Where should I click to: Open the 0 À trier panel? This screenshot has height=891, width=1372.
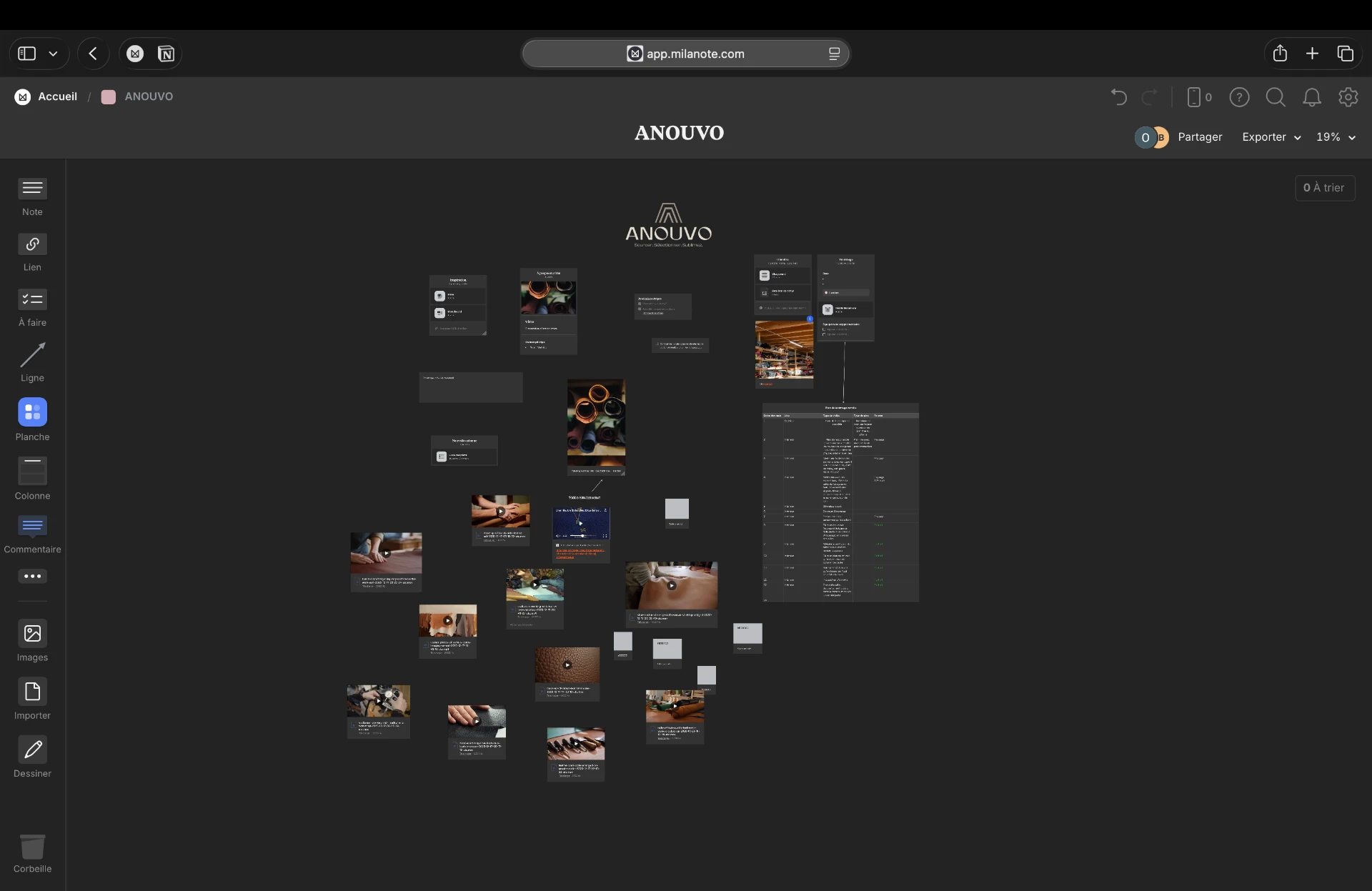[1325, 188]
